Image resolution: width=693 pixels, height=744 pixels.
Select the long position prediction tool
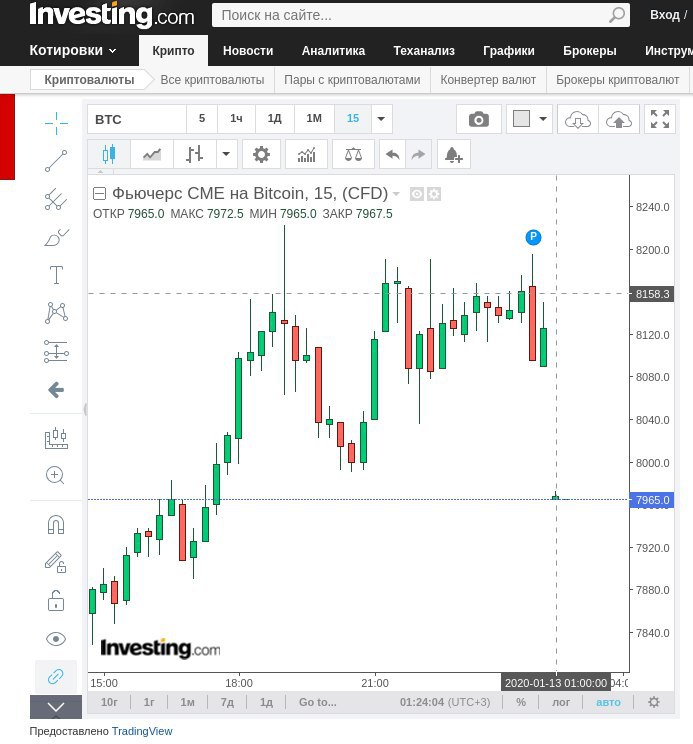(56, 352)
